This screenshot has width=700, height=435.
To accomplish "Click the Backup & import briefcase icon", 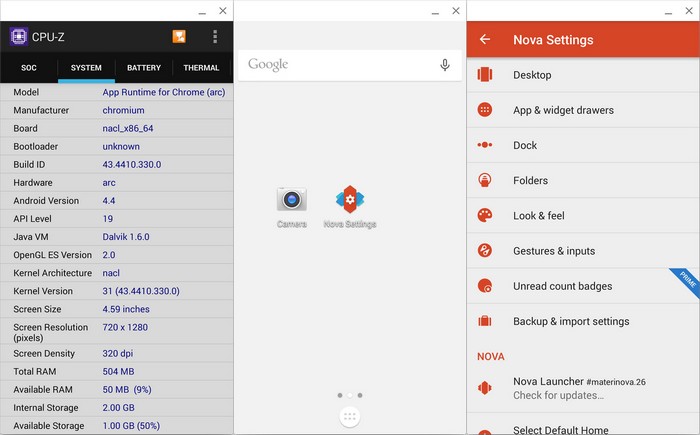I will [x=485, y=321].
